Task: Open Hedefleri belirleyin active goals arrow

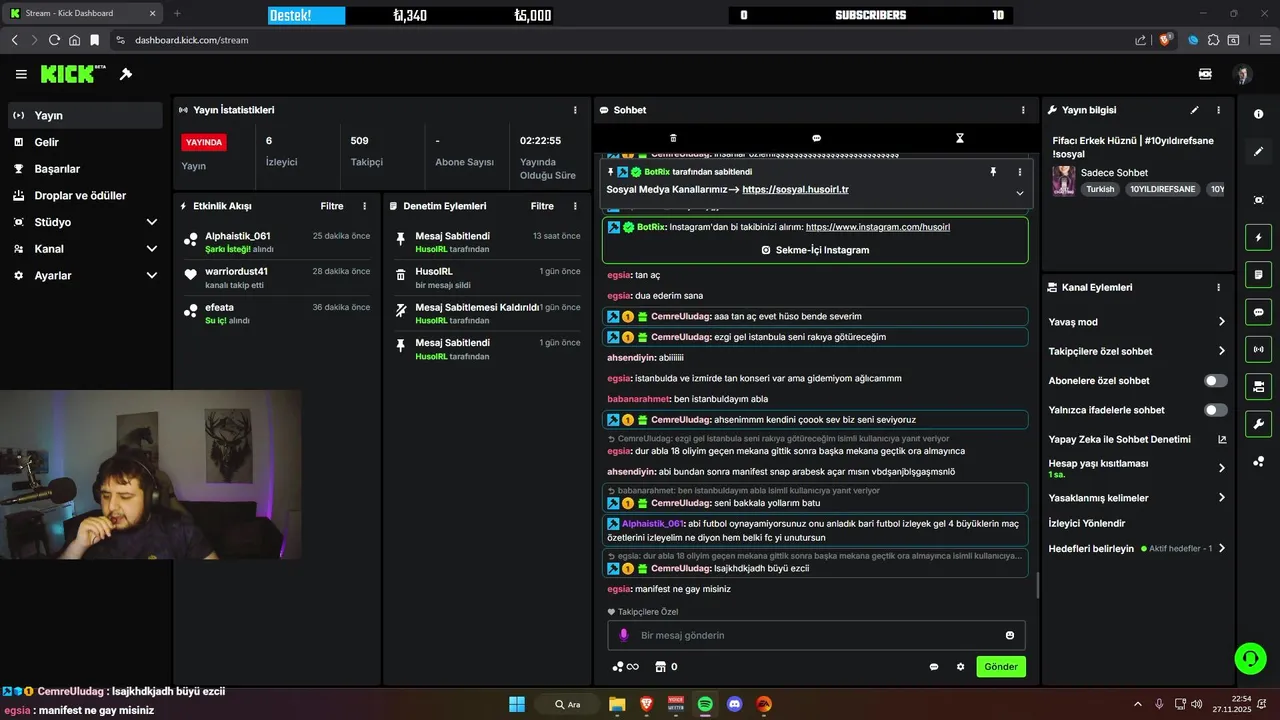Action: click(x=1222, y=548)
